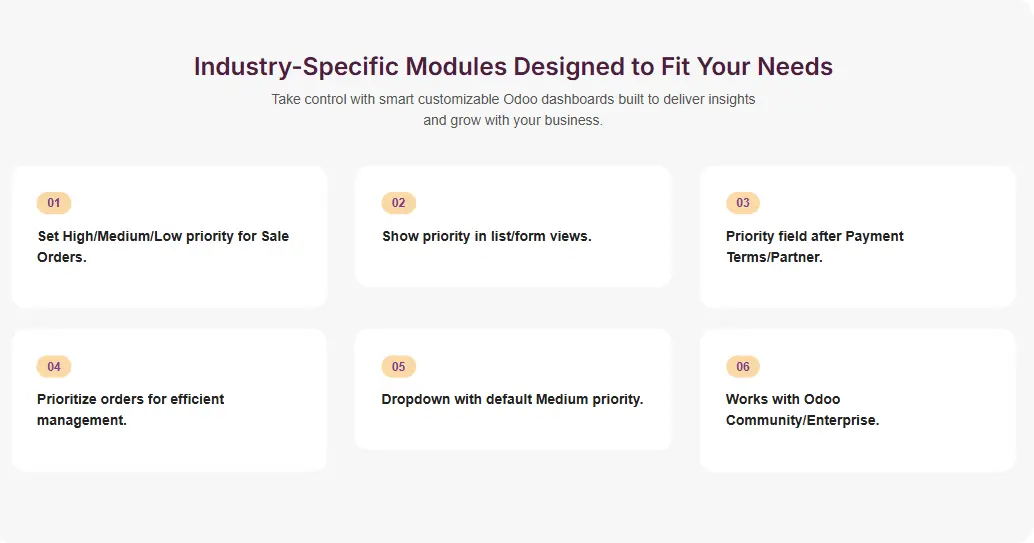The image size is (1034, 543).
Task: Click the 06 number badge
Action: point(743,366)
